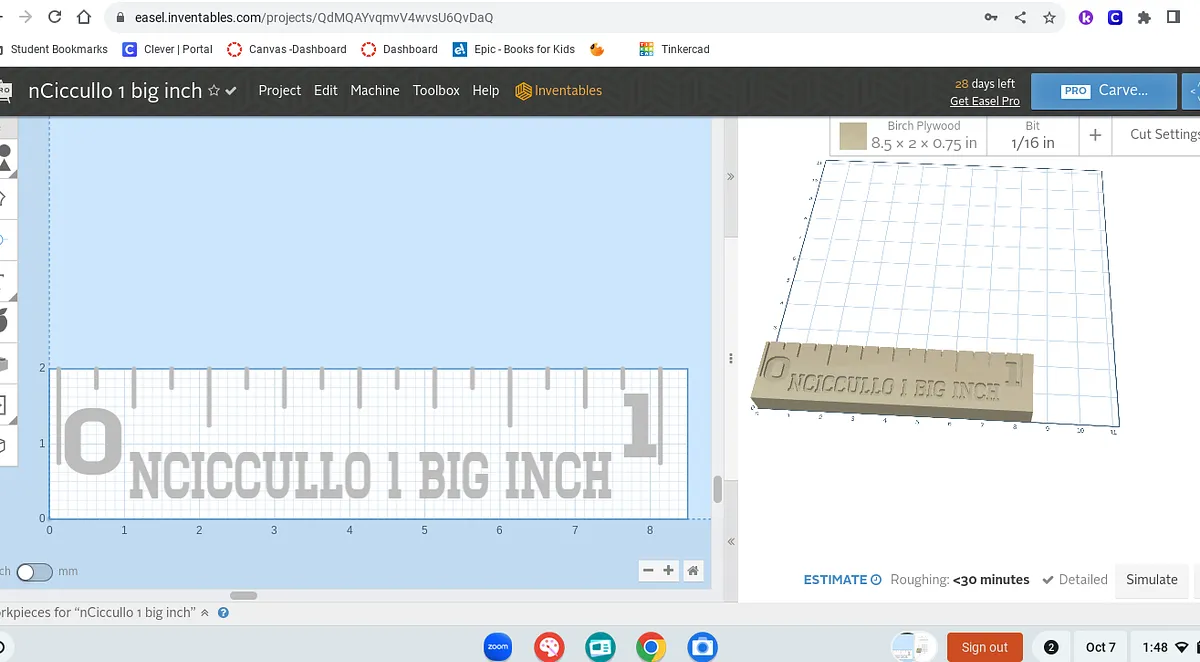The width and height of the screenshot is (1200, 662).
Task: Collapse the 3D preview pane arrows
Action: point(730,177)
